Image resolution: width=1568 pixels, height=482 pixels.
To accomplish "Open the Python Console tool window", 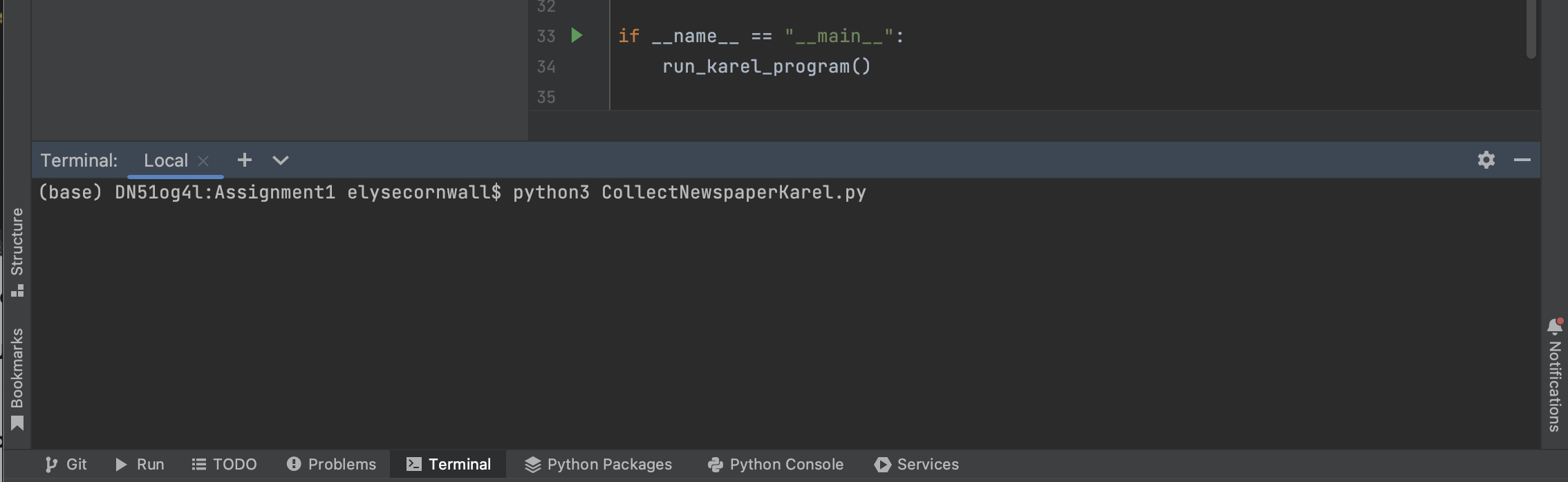I will (x=776, y=464).
